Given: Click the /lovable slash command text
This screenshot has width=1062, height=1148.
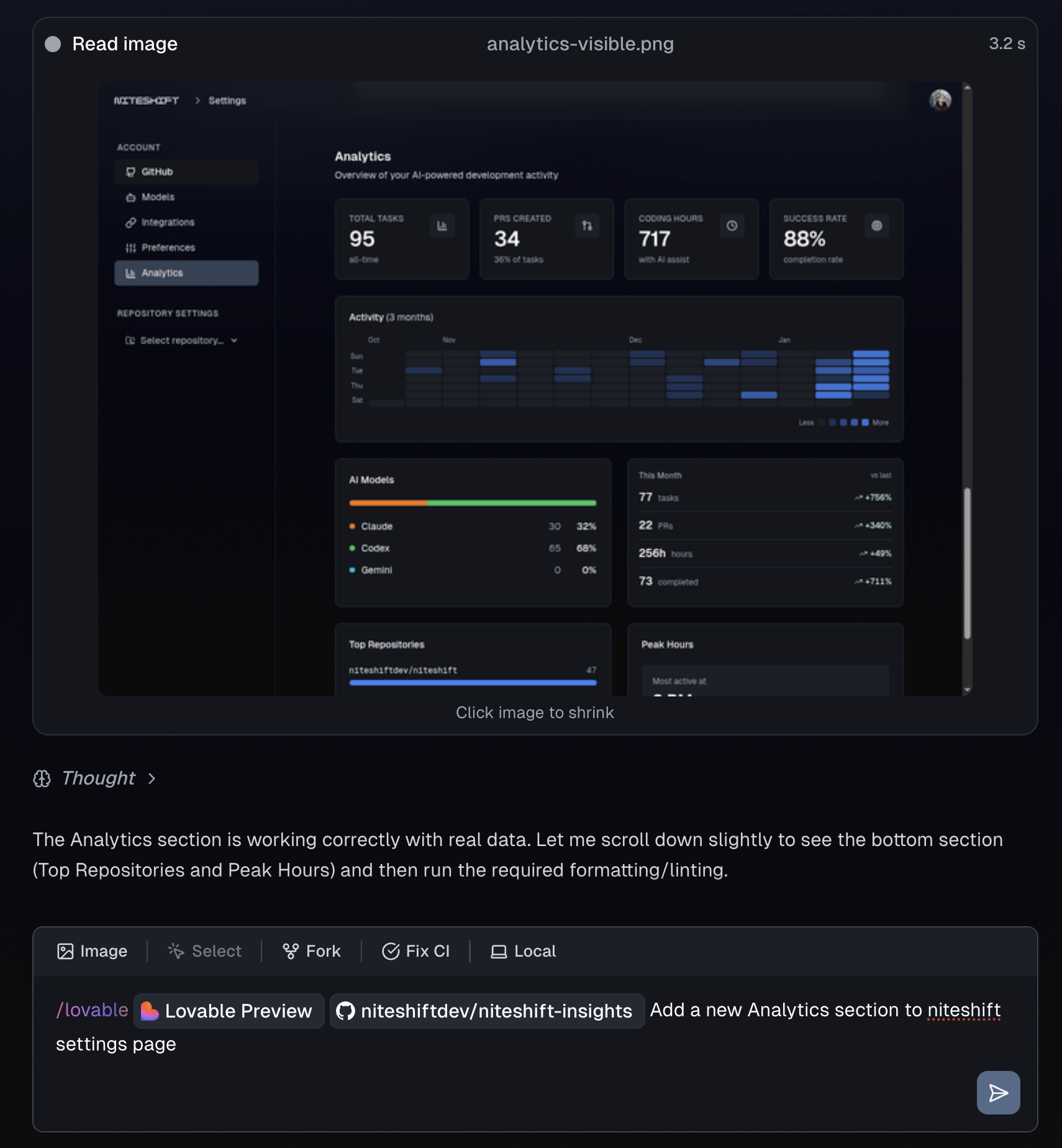Looking at the screenshot, I should point(92,1010).
